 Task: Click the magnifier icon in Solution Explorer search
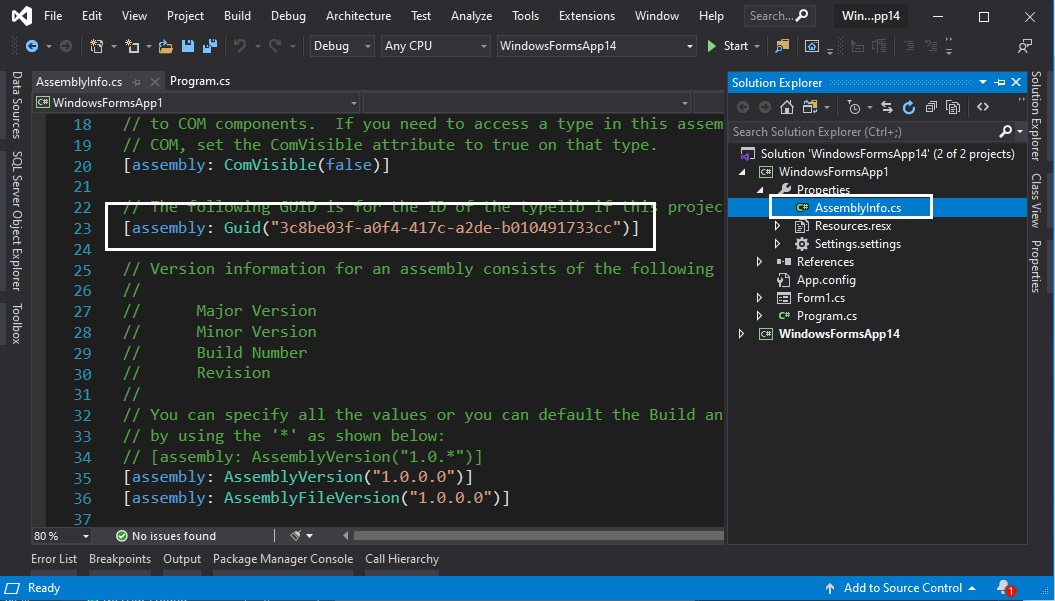(1005, 131)
